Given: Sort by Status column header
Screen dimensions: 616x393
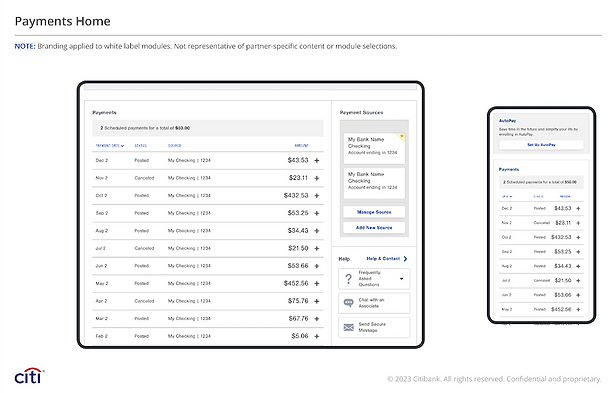Looking at the screenshot, I should coord(140,146).
